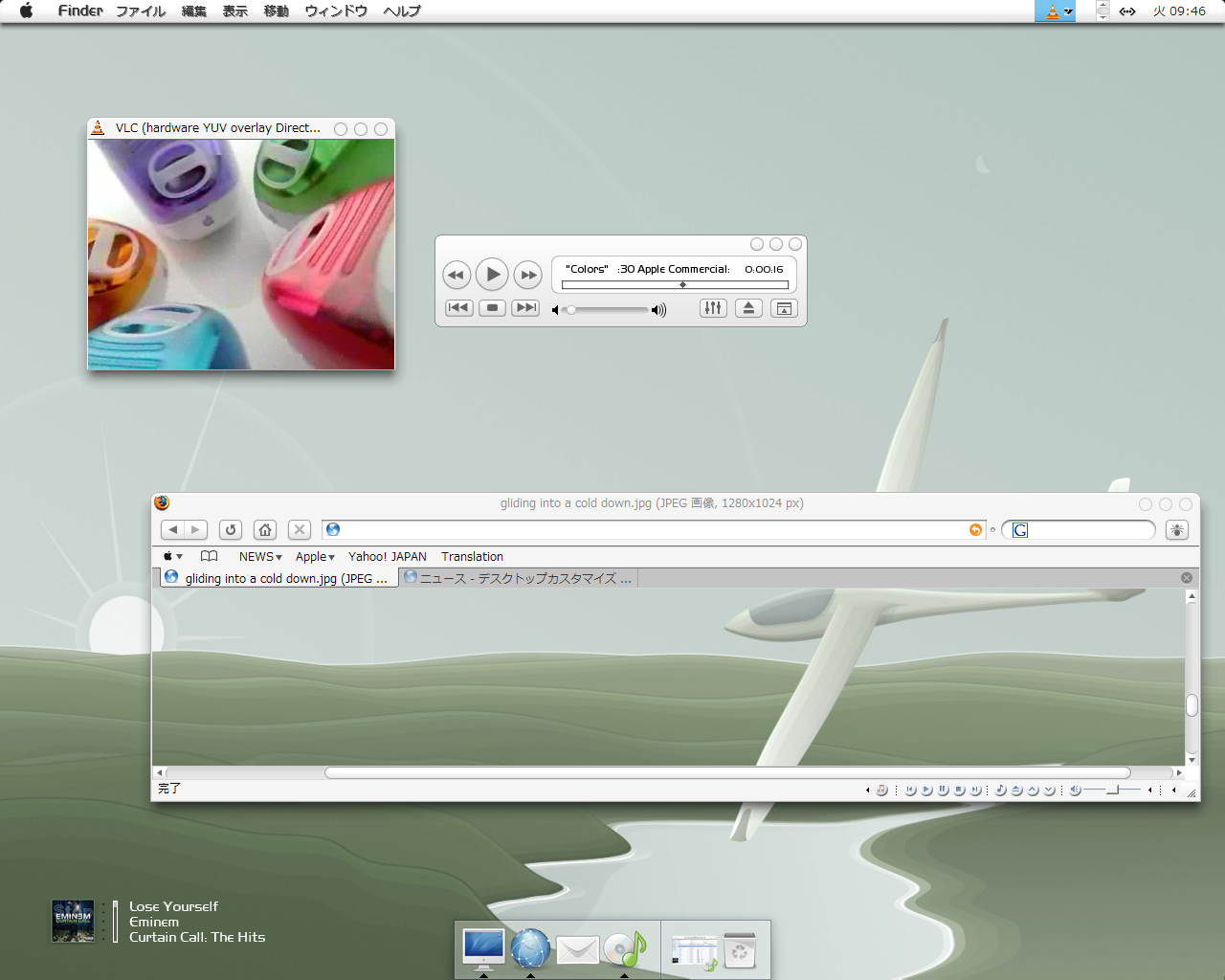Close the current Firefox tab
The width and height of the screenshot is (1225, 980).
tap(1187, 578)
